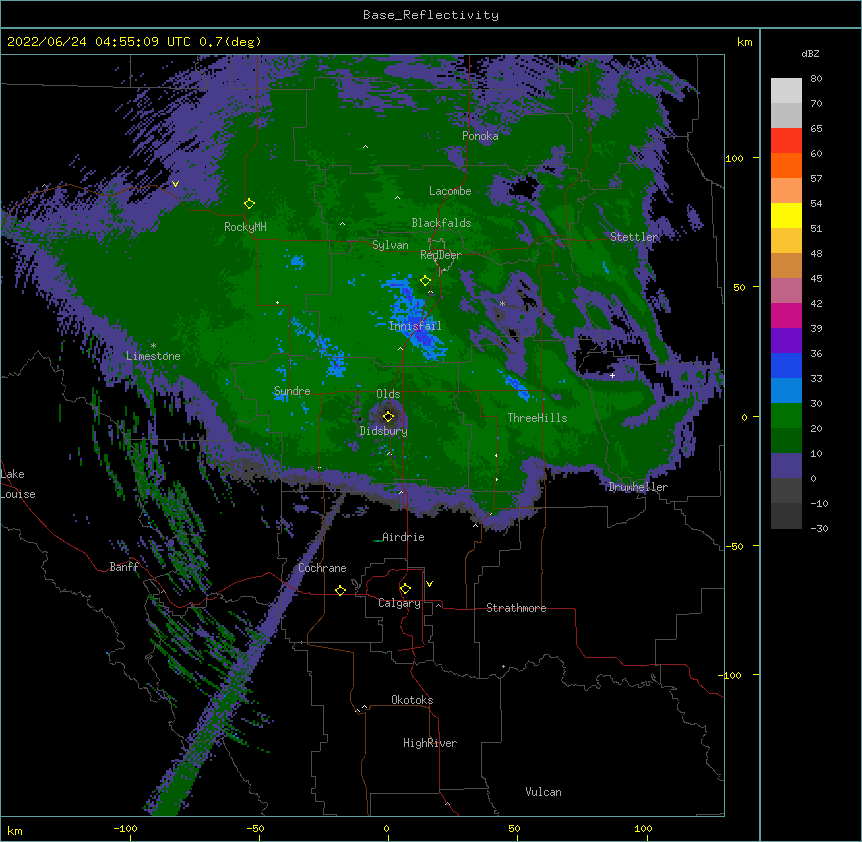862x842 pixels.
Task: Select the yellow 54 dBZ color swatch
Action: (786, 215)
